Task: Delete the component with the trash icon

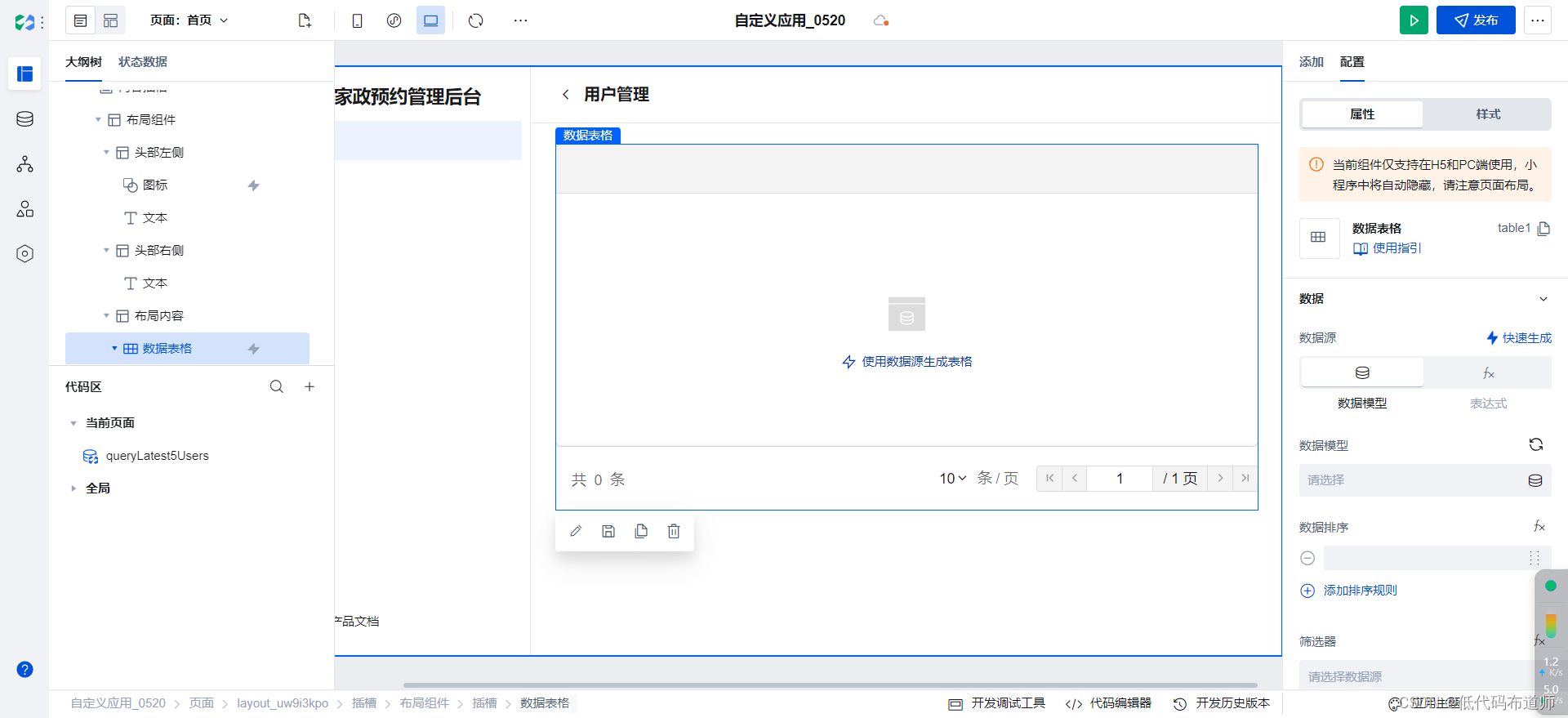Action: click(674, 531)
